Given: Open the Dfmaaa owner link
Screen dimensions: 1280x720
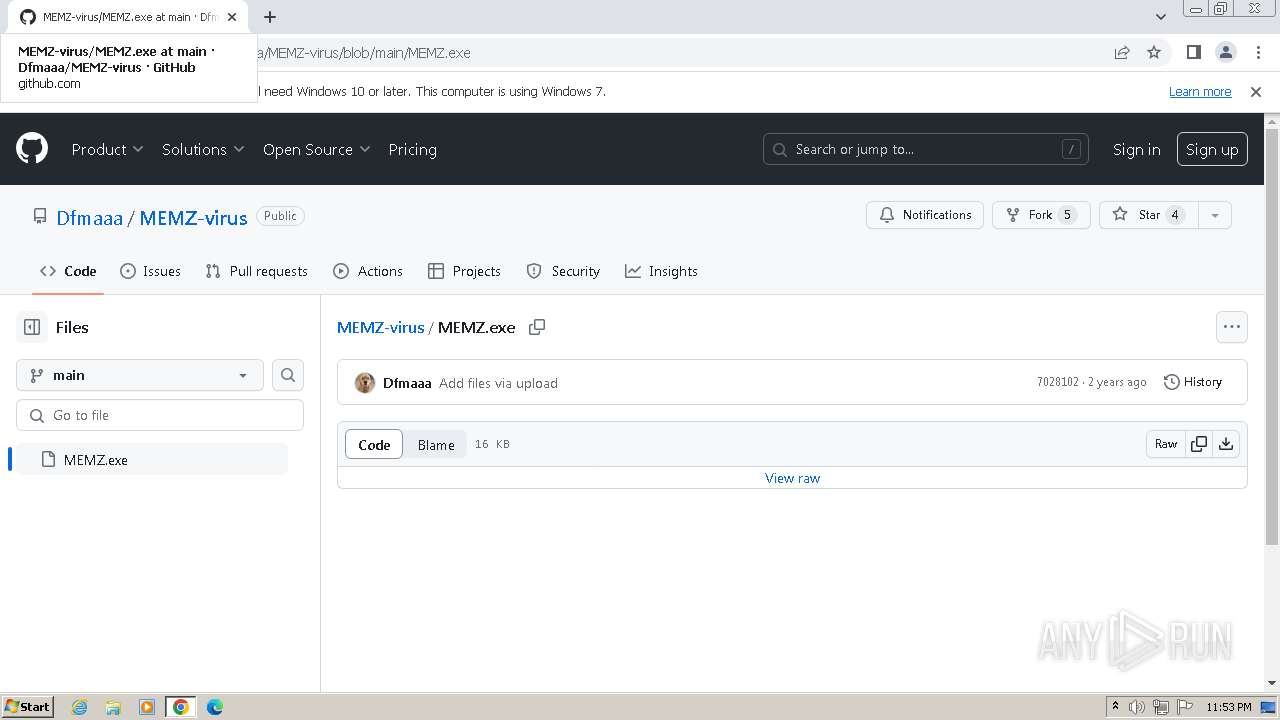Looking at the screenshot, I should [90, 217].
